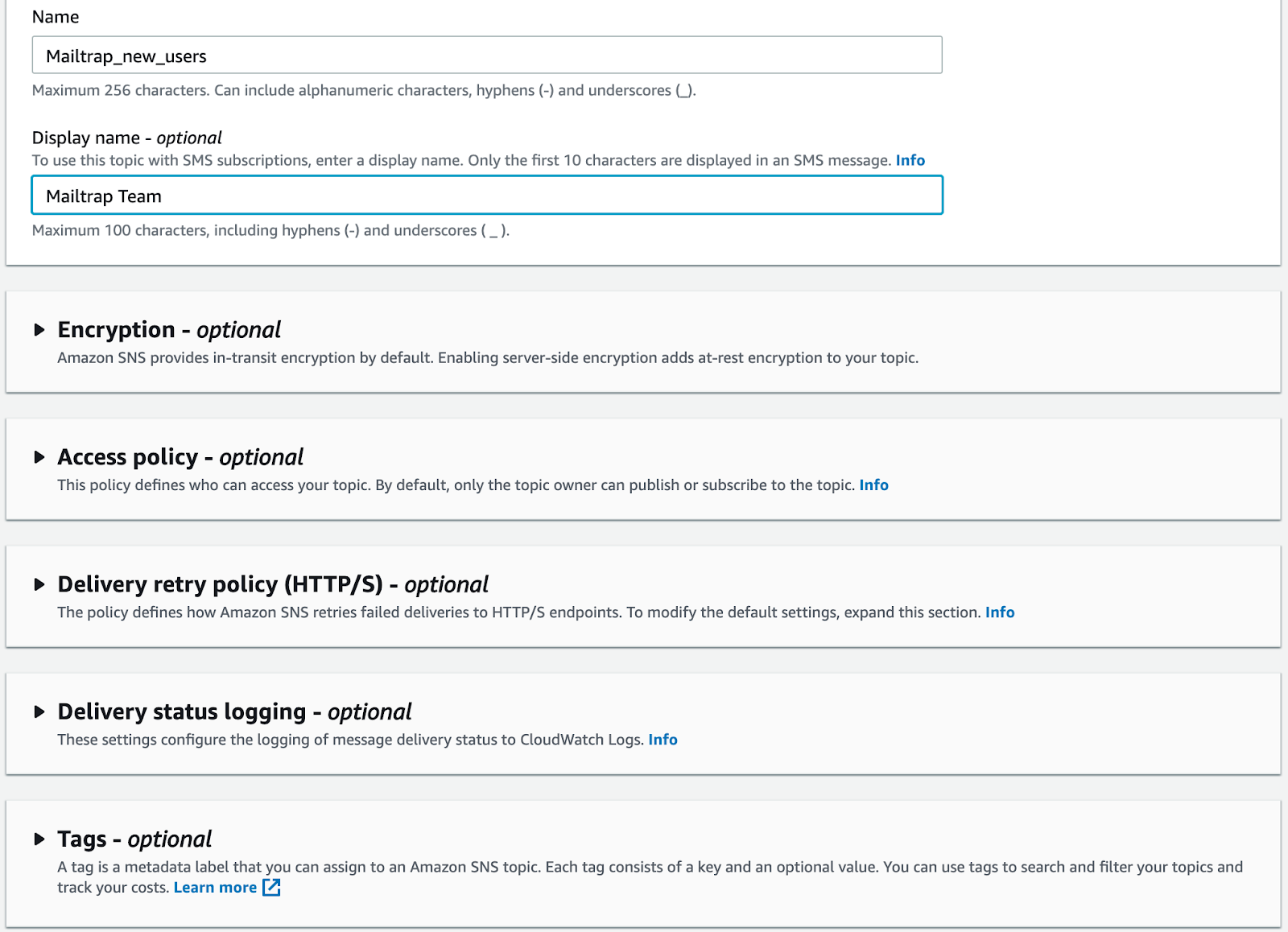1288x932 pixels.
Task: Click Delivery retry policy (HTTP/S) heading
Action: pos(273,584)
